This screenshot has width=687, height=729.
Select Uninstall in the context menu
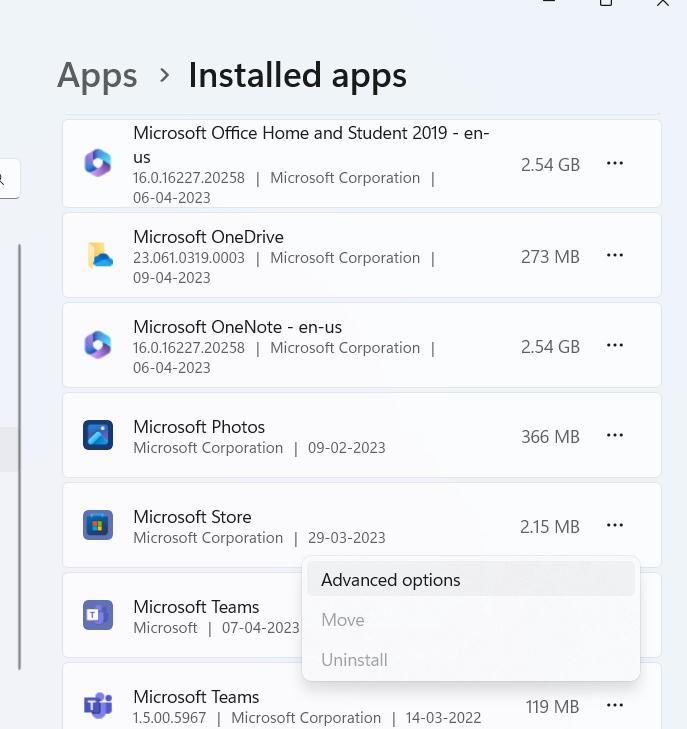click(x=354, y=660)
